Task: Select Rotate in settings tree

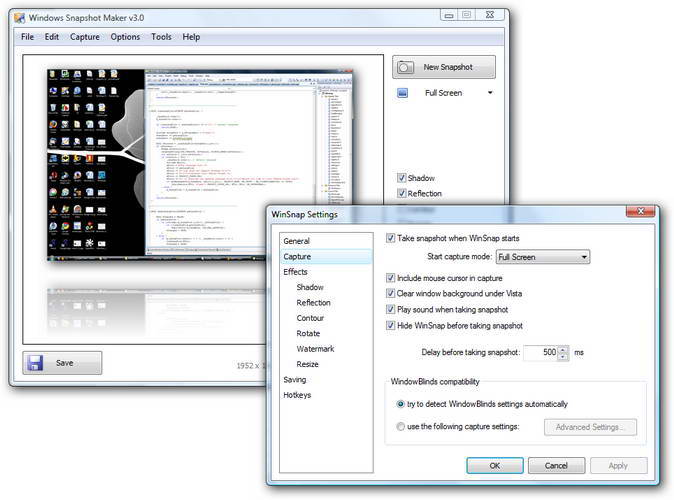Action: point(308,334)
